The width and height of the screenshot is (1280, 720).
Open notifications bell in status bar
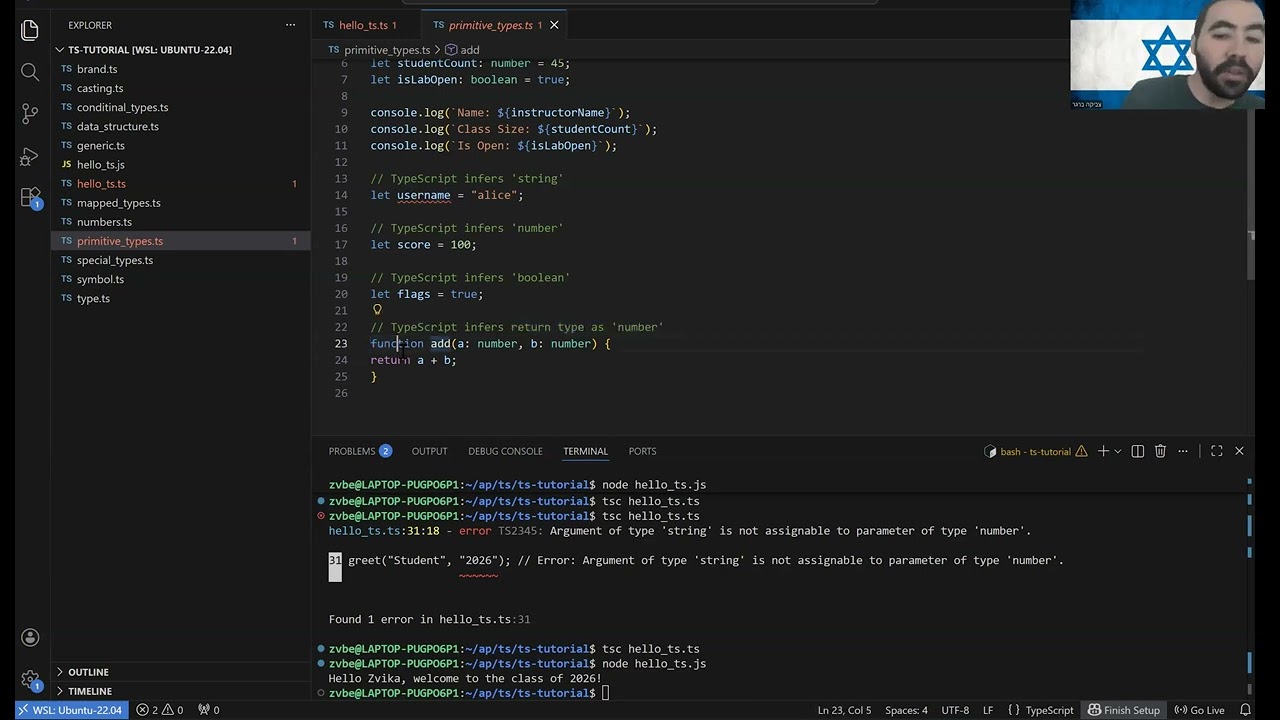1246,710
